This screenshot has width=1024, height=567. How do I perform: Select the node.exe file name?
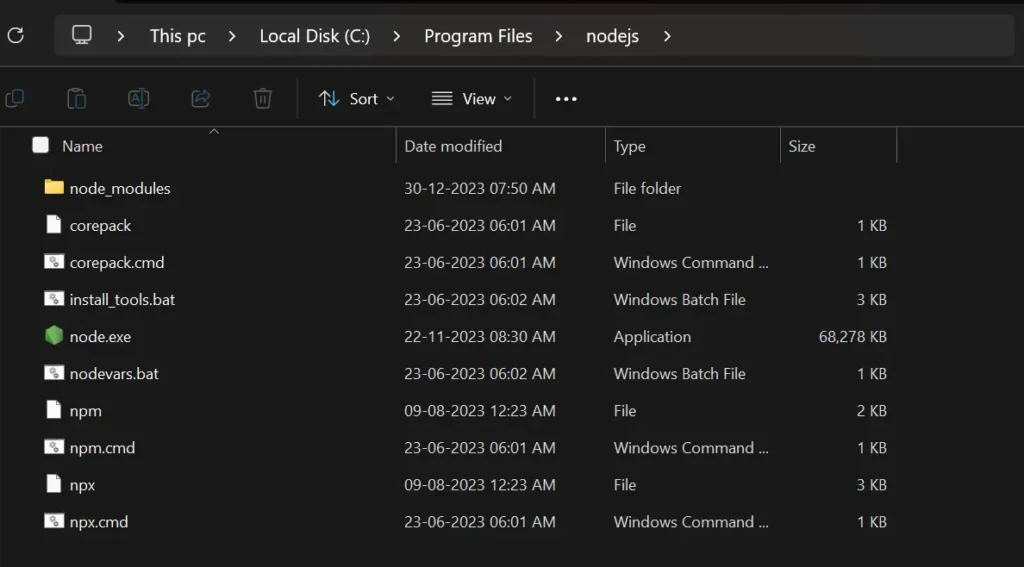[x=101, y=337]
